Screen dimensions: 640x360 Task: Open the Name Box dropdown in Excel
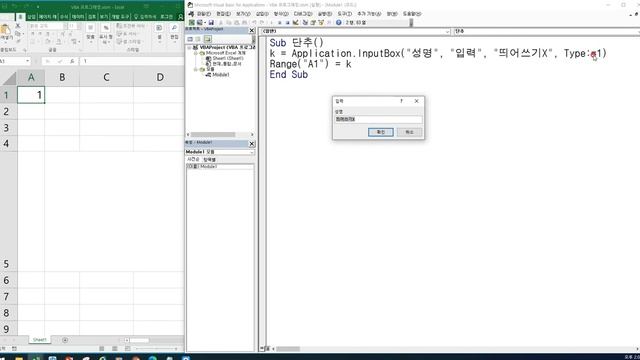point(27,61)
